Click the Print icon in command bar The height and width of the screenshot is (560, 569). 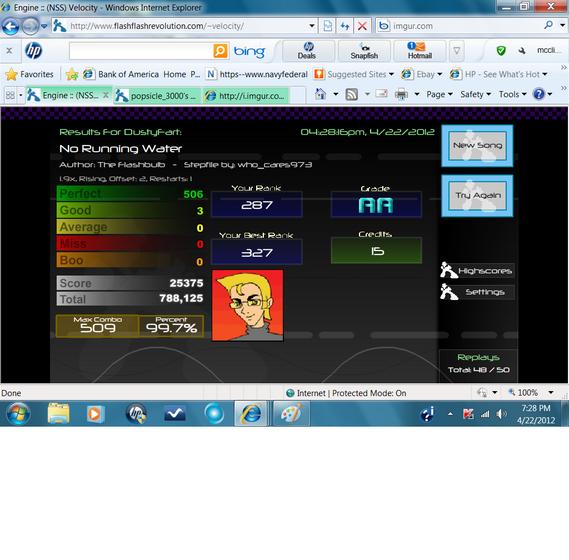pos(401,94)
